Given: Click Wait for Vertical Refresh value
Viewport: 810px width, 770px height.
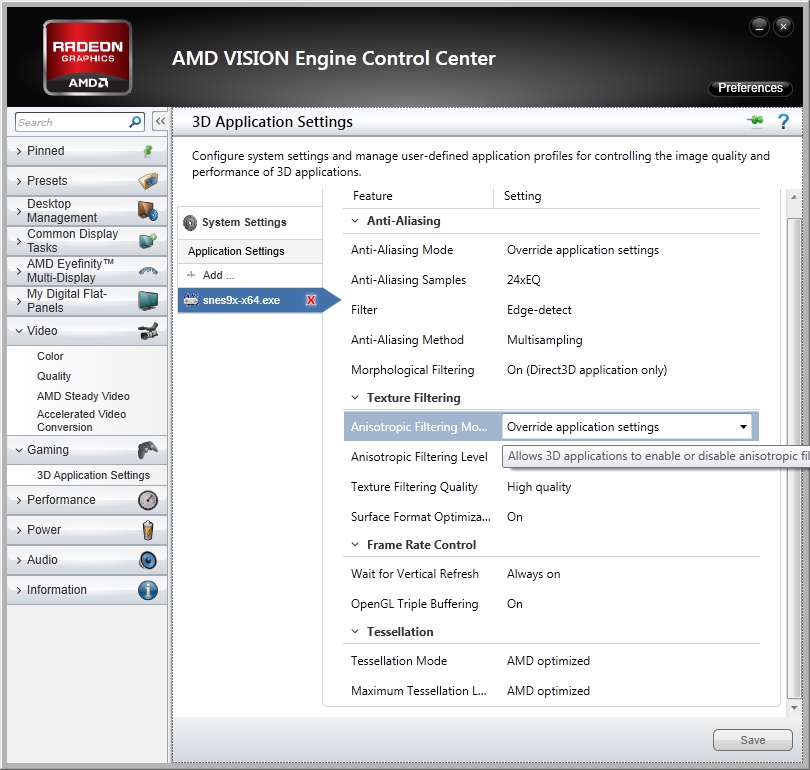Looking at the screenshot, I should [x=533, y=574].
